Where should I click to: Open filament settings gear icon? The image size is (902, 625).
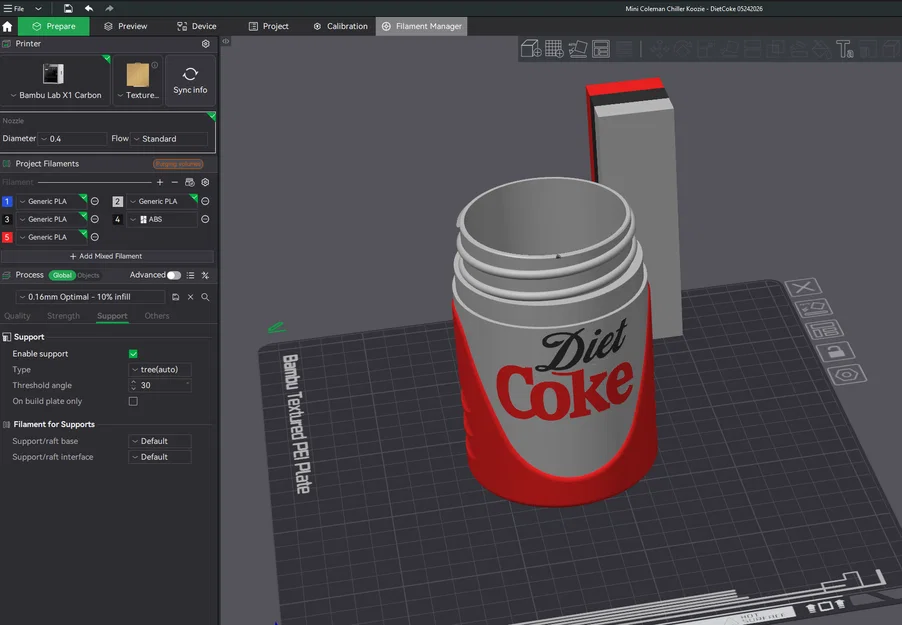coord(205,182)
